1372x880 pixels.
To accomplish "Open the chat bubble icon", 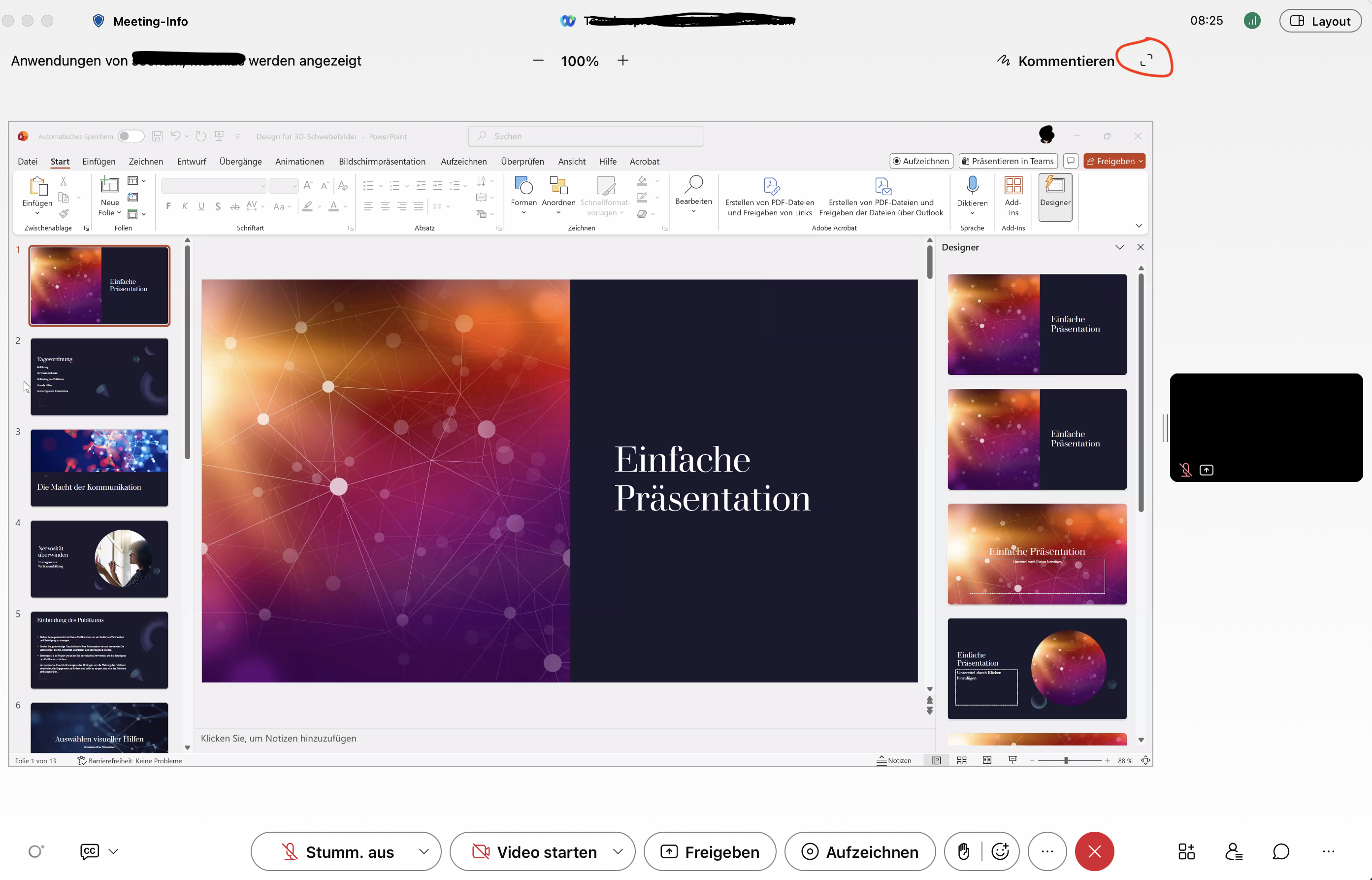I will pos(1280,851).
